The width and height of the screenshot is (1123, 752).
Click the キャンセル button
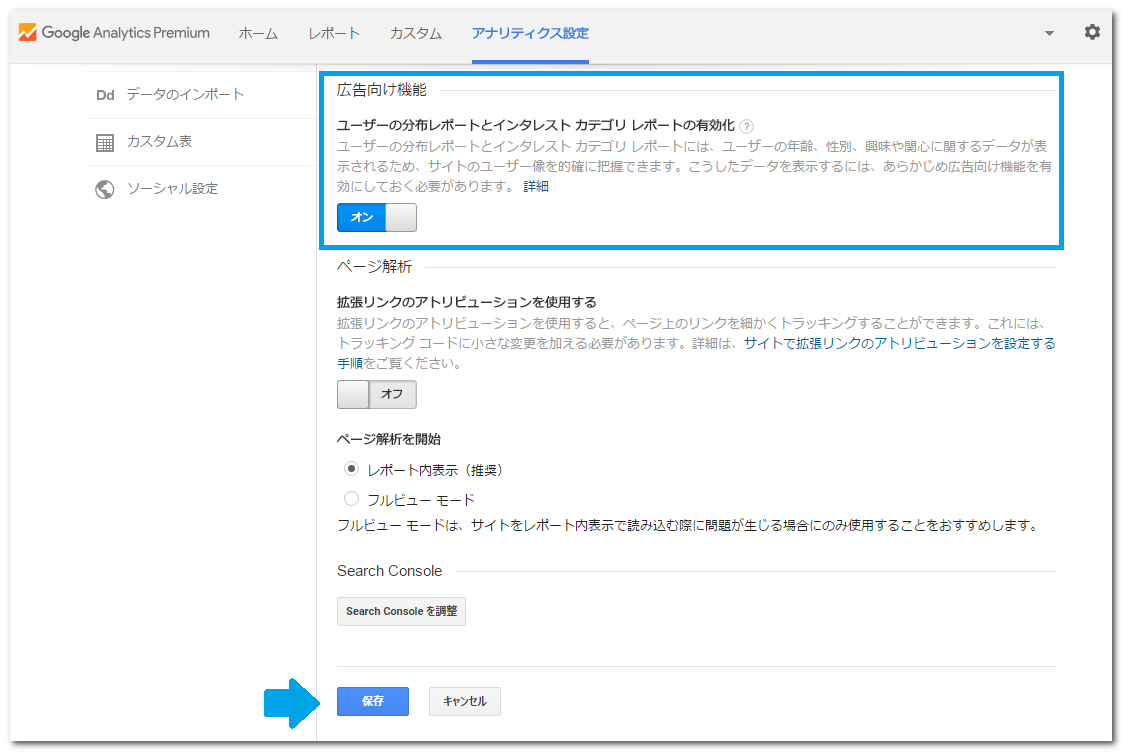tap(465, 701)
